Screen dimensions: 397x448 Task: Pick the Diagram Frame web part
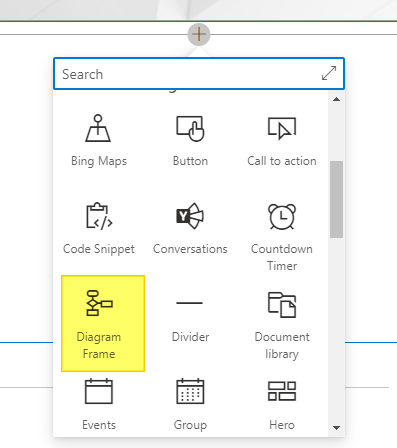pyautogui.click(x=103, y=323)
